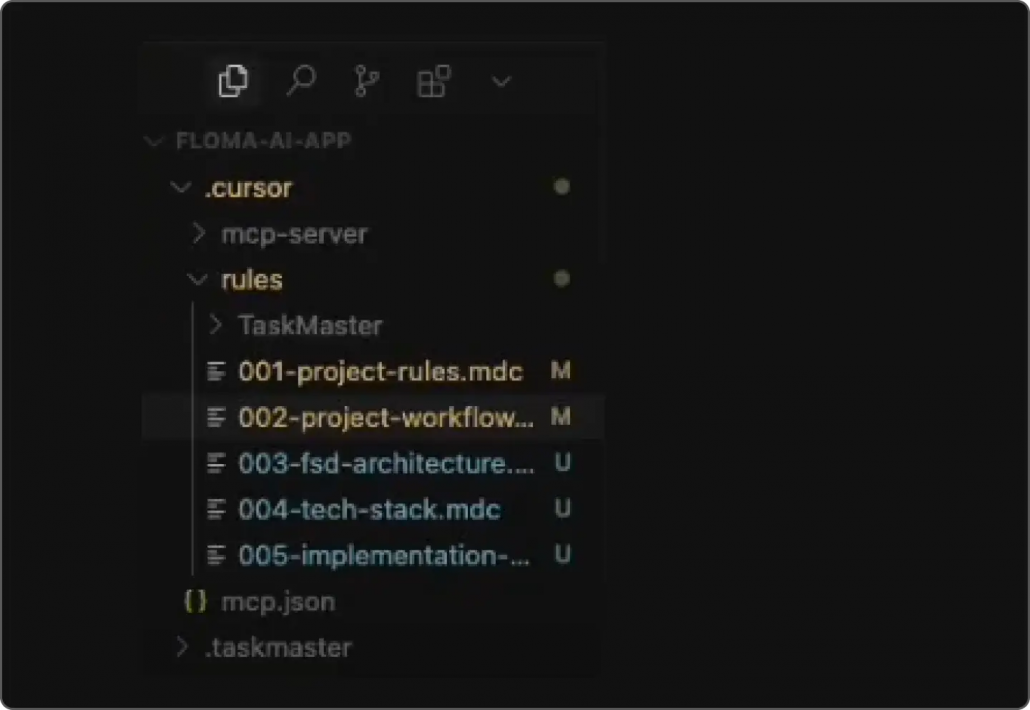
Task: Collapse the FLOMA-AI-APP root section
Action: [x=154, y=141]
